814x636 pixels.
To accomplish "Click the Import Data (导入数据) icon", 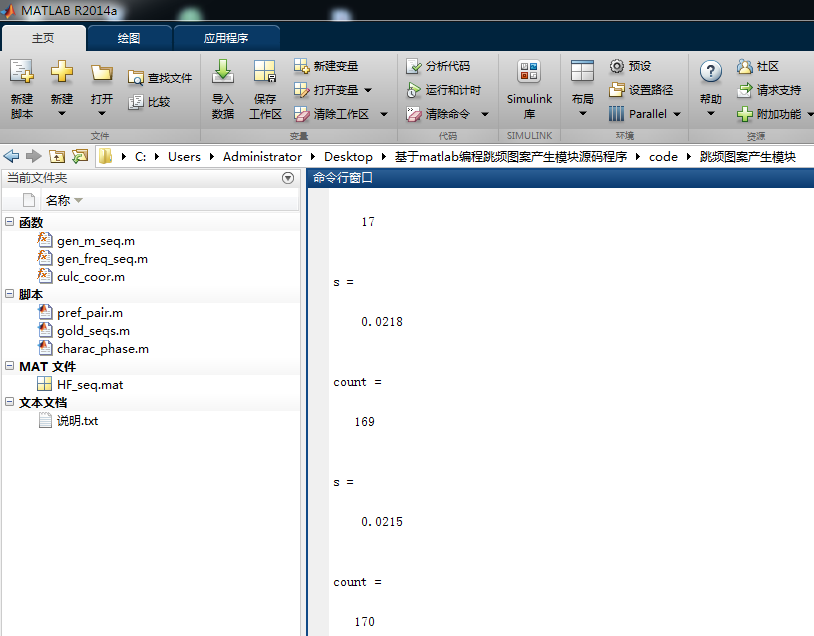I will coord(223,71).
